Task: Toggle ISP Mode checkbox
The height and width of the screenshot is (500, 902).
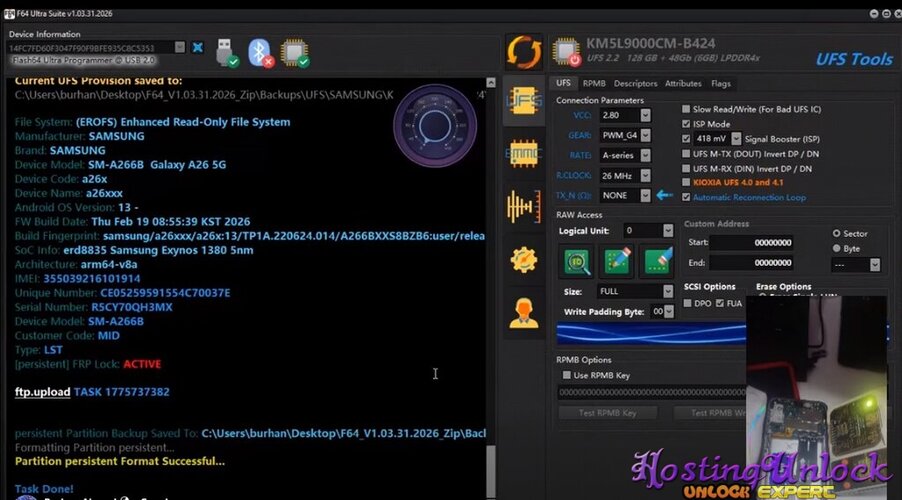Action: pyautogui.click(x=686, y=124)
